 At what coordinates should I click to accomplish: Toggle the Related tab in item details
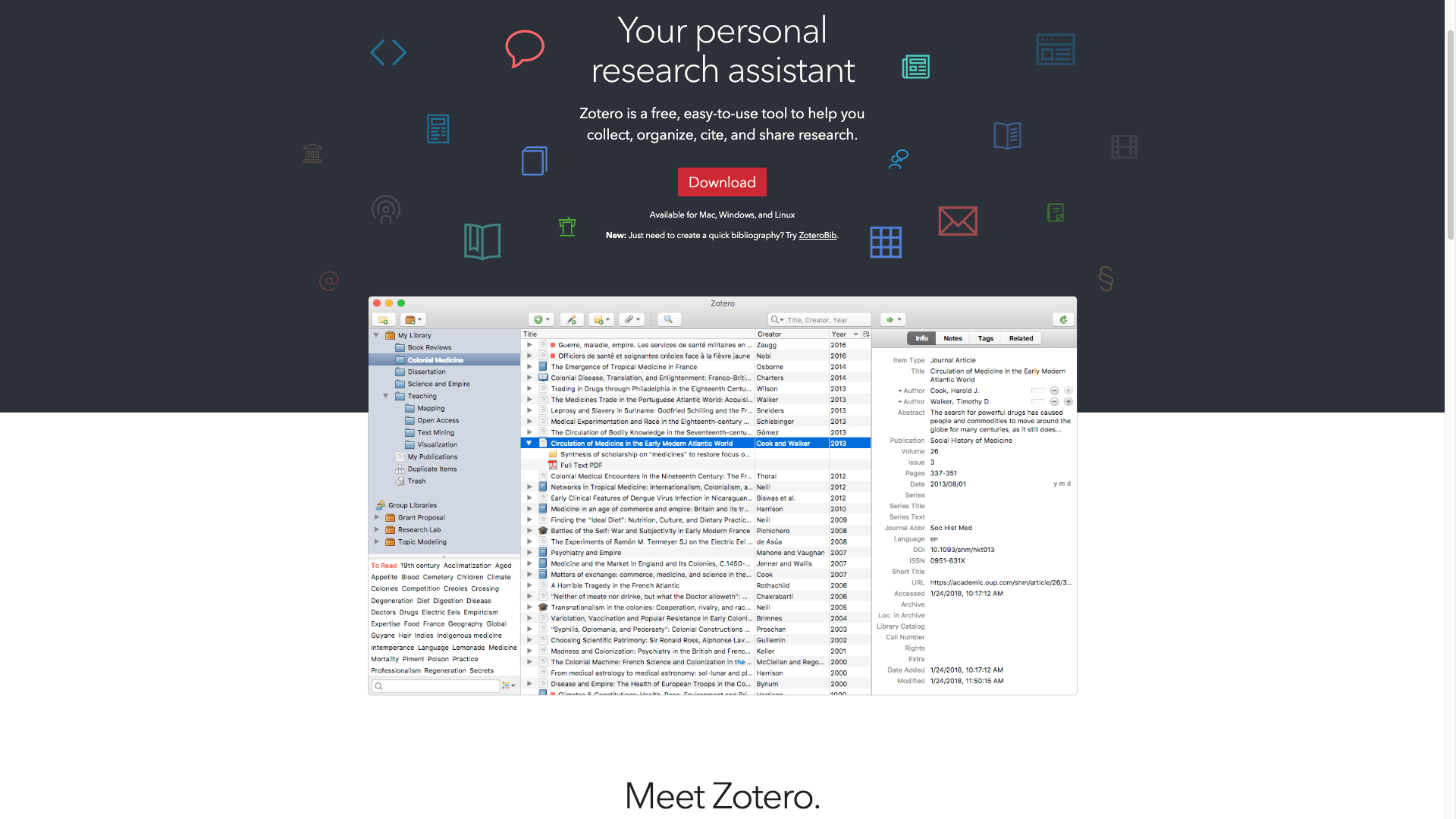(x=1020, y=338)
